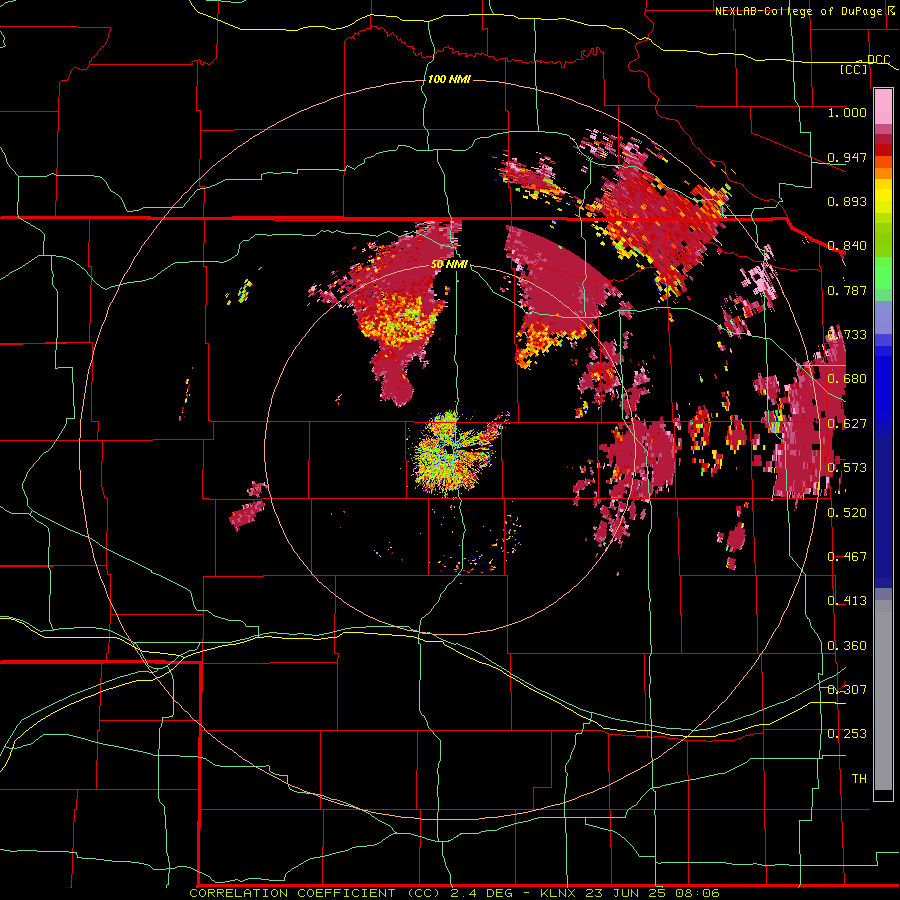Click the 0.467 scale value
This screenshot has height=900, width=900.
pyautogui.click(x=847, y=557)
